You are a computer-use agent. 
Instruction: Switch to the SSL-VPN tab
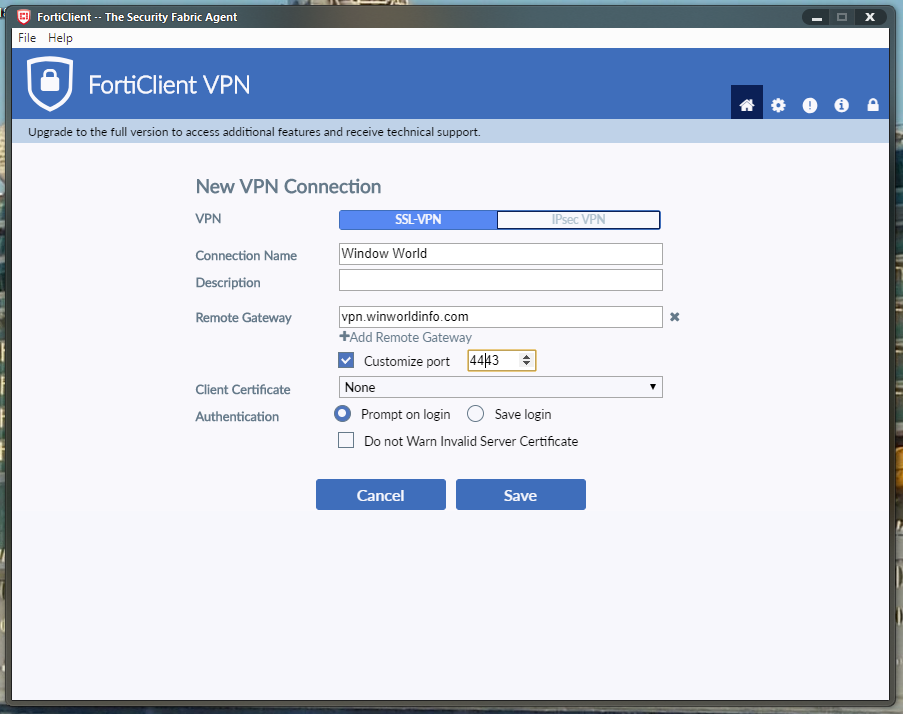coord(418,219)
